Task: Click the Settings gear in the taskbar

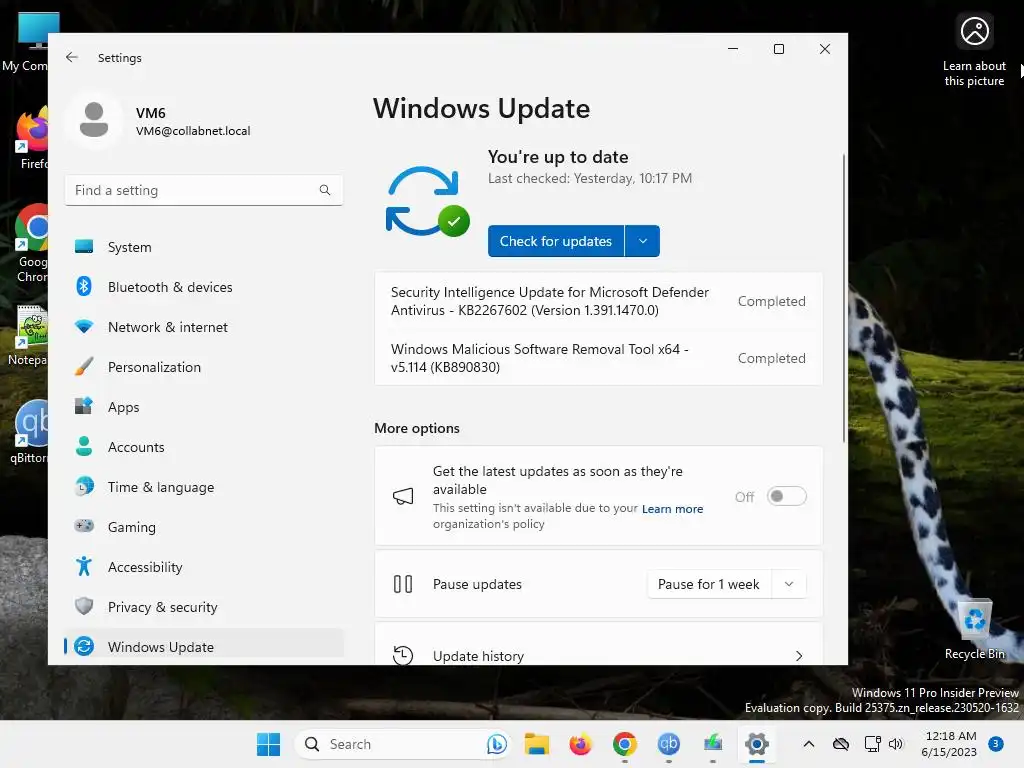Action: (757, 744)
